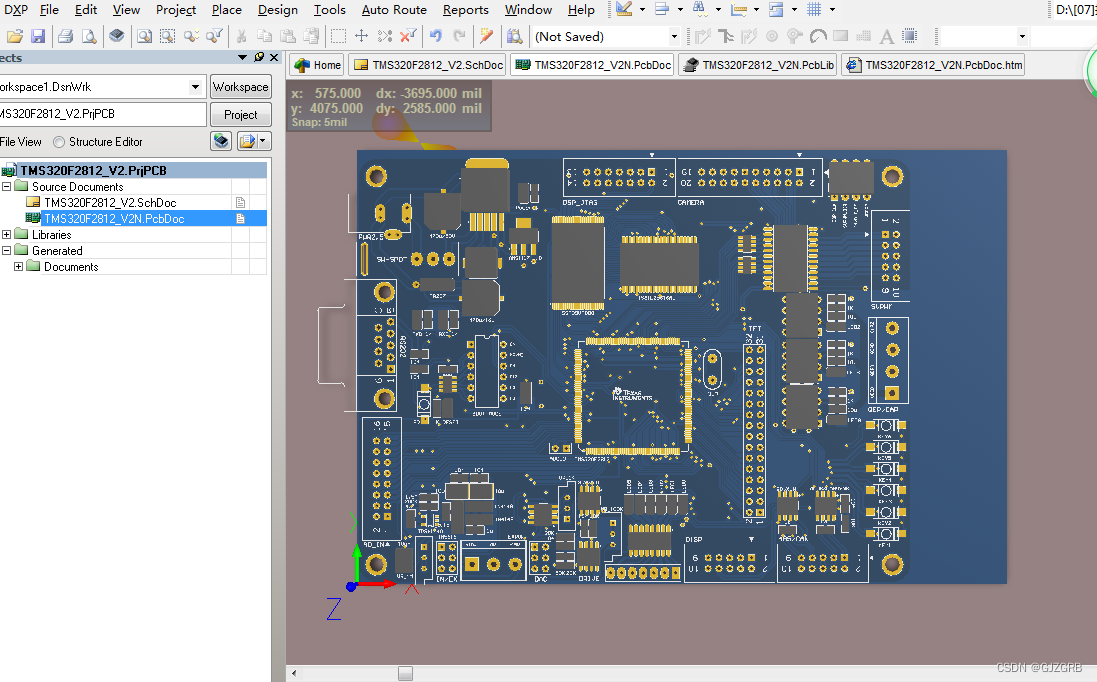The image size is (1097, 682).
Task: Select the Structure Editor radio button
Action: [59, 141]
